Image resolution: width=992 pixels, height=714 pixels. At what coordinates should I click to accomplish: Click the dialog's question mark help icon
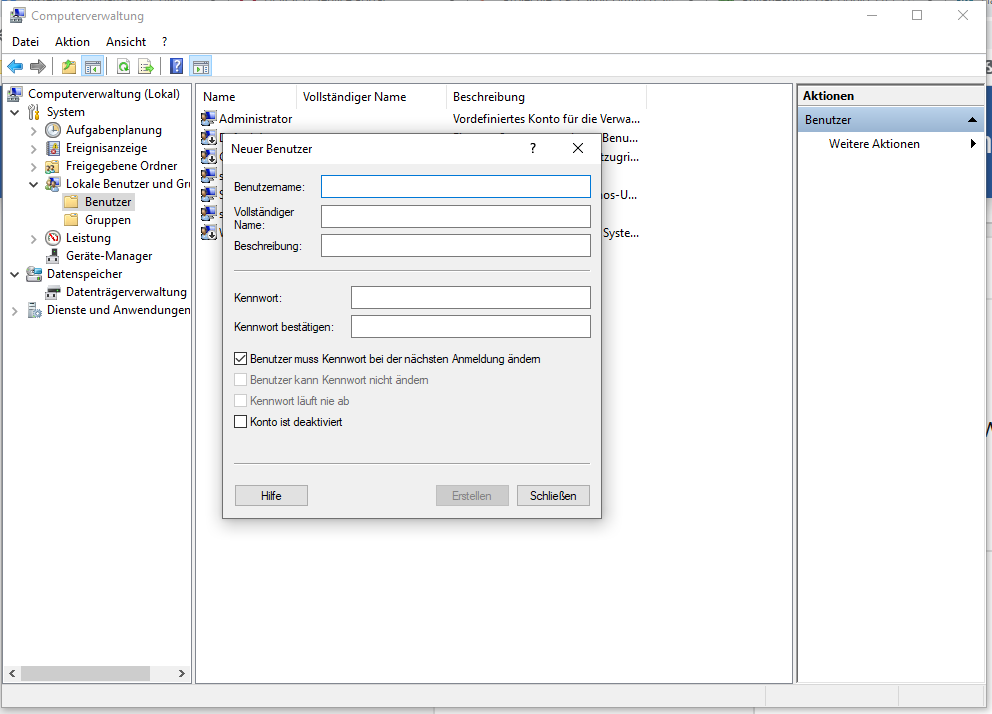point(533,148)
